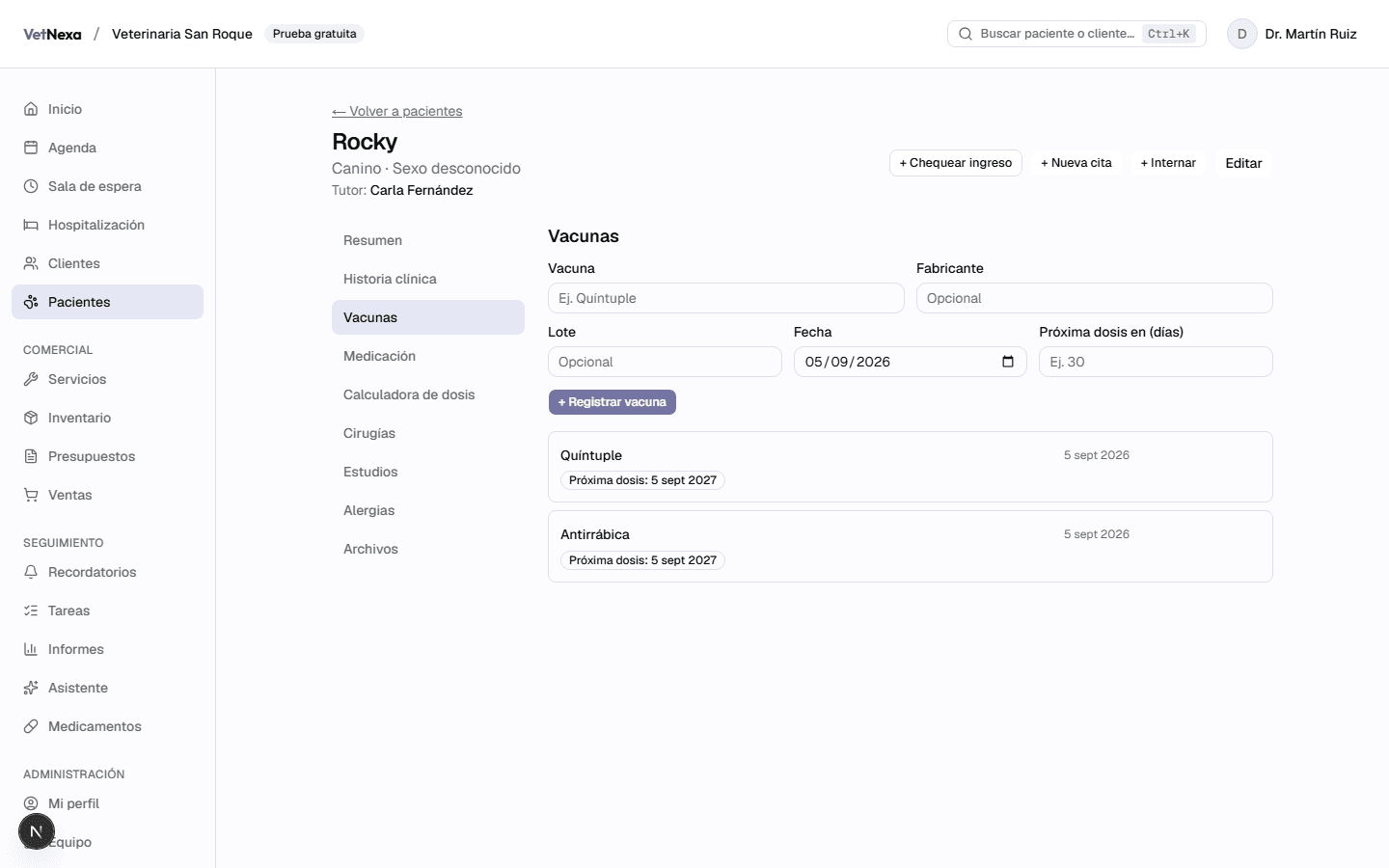Click the Recordatorios bell icon
The image size is (1389, 868).
click(31, 572)
